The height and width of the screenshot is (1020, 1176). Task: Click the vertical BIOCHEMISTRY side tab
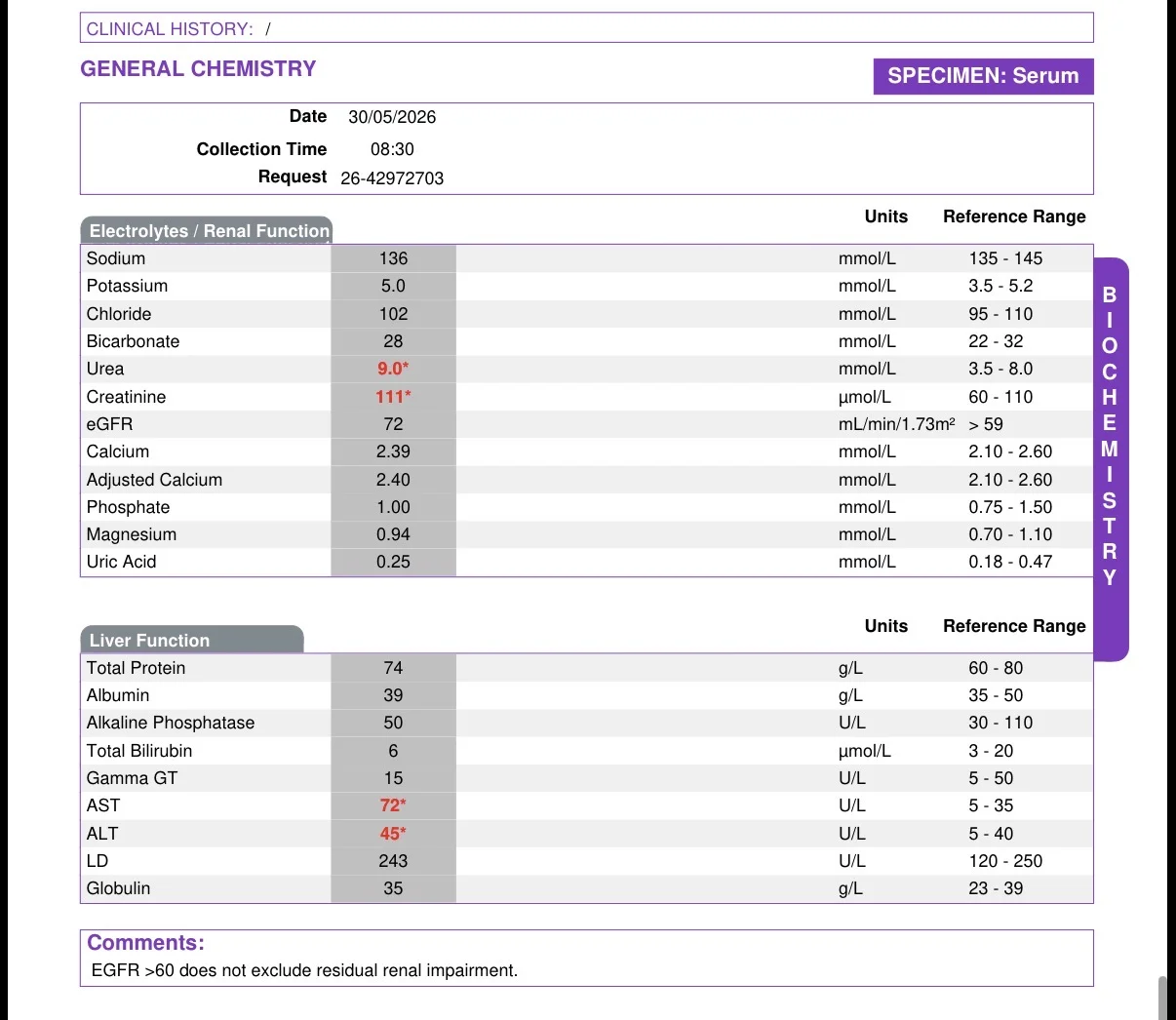coord(1111,459)
